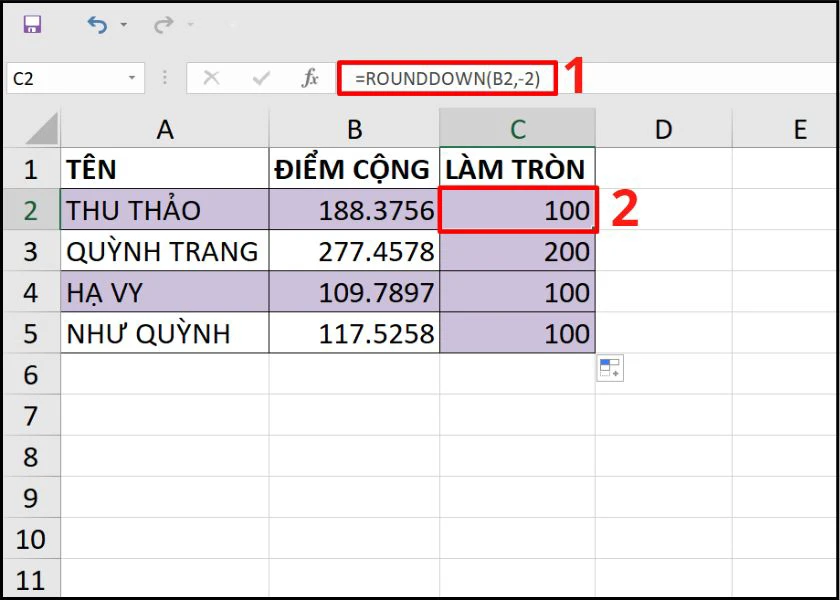Select row 6 header

31,374
